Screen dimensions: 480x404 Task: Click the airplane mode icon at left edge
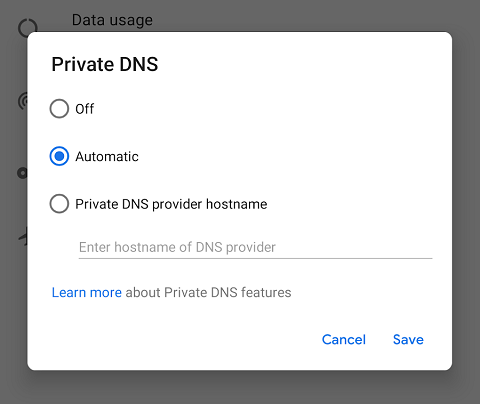tap(23, 236)
